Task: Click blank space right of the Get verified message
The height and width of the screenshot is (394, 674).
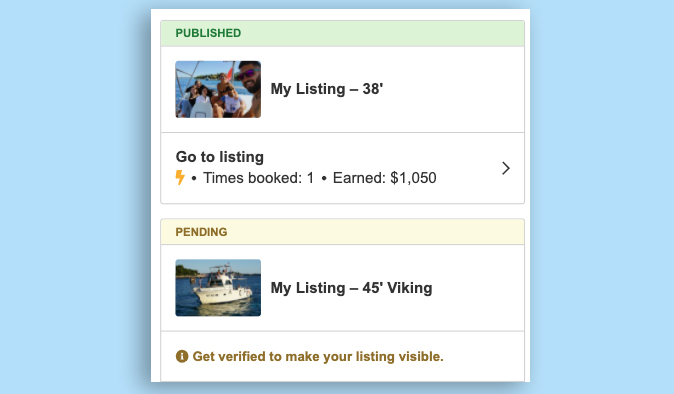Action: (x=484, y=357)
